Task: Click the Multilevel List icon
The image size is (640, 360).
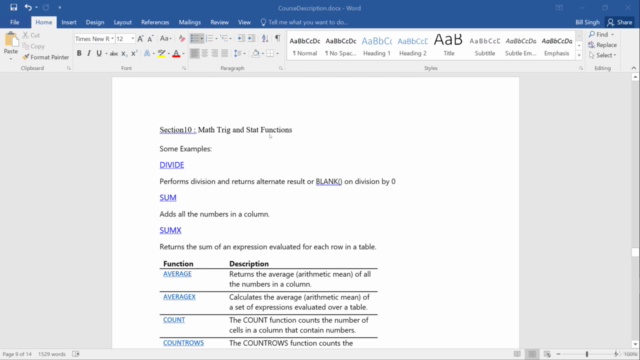Action: tap(224, 38)
